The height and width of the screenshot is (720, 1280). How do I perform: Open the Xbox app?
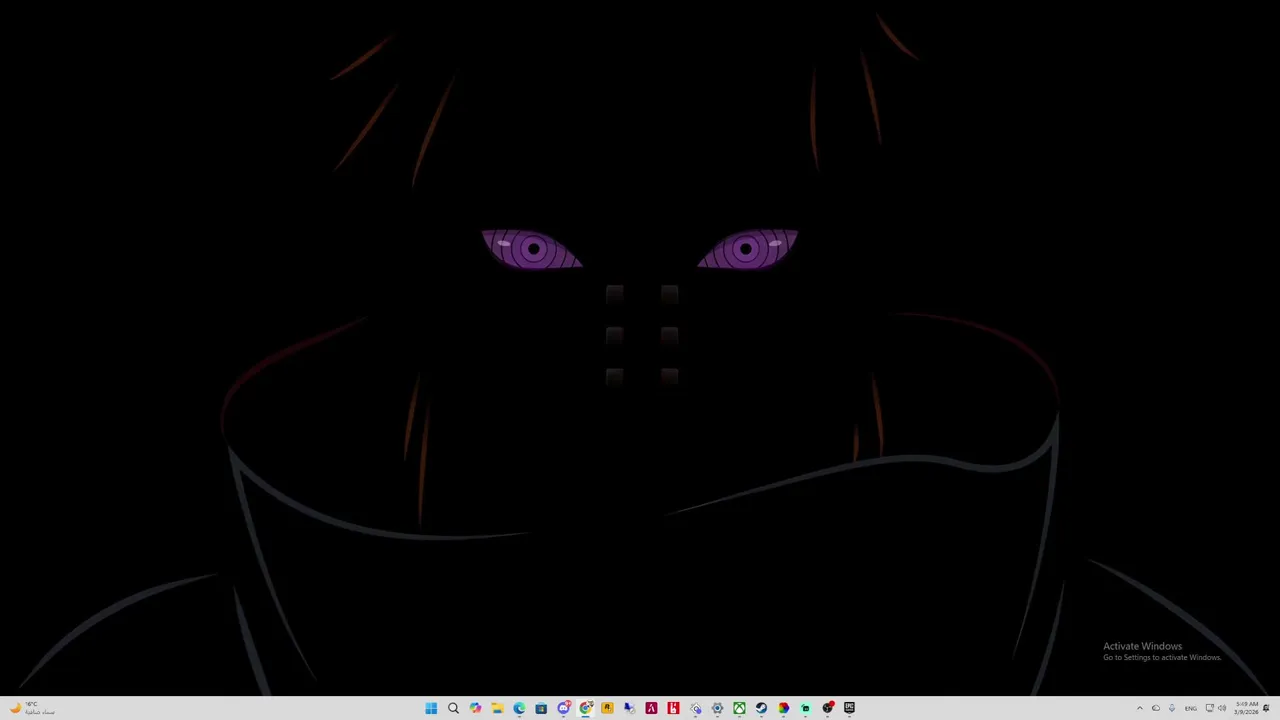tap(739, 708)
